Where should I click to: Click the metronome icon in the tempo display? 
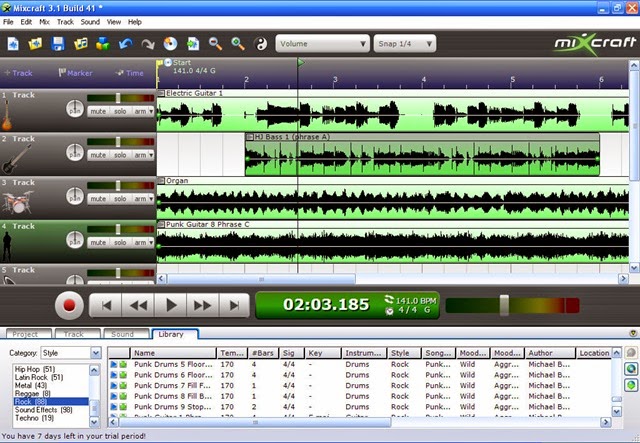click(389, 311)
